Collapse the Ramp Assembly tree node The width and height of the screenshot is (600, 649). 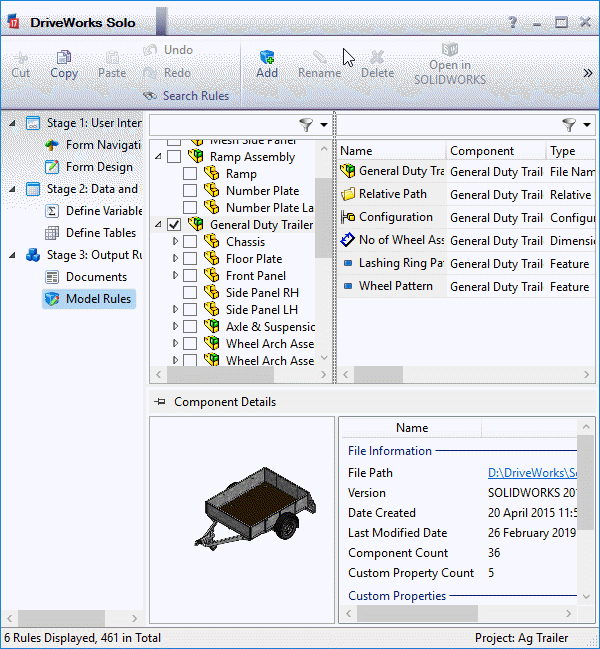[x=158, y=157]
